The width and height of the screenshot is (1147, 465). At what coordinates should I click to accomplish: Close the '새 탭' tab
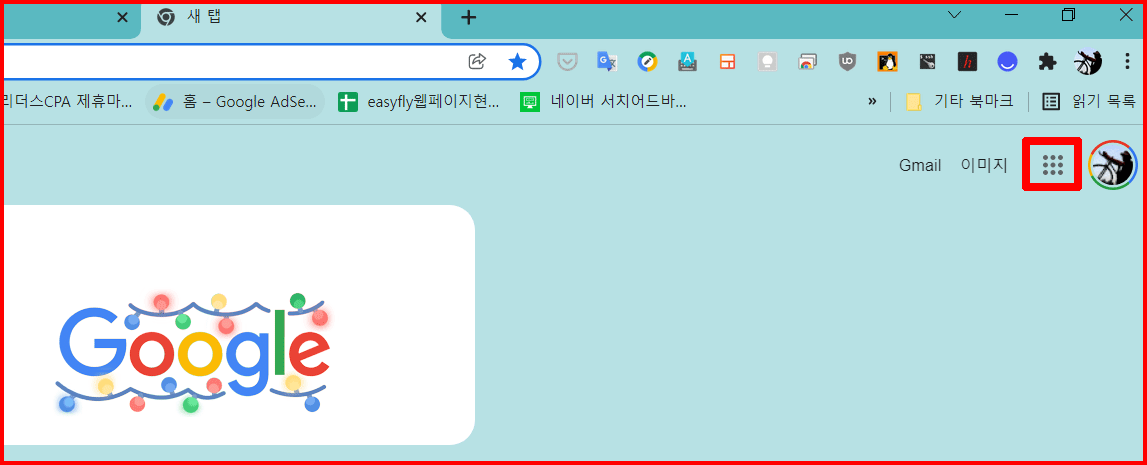pos(421,18)
